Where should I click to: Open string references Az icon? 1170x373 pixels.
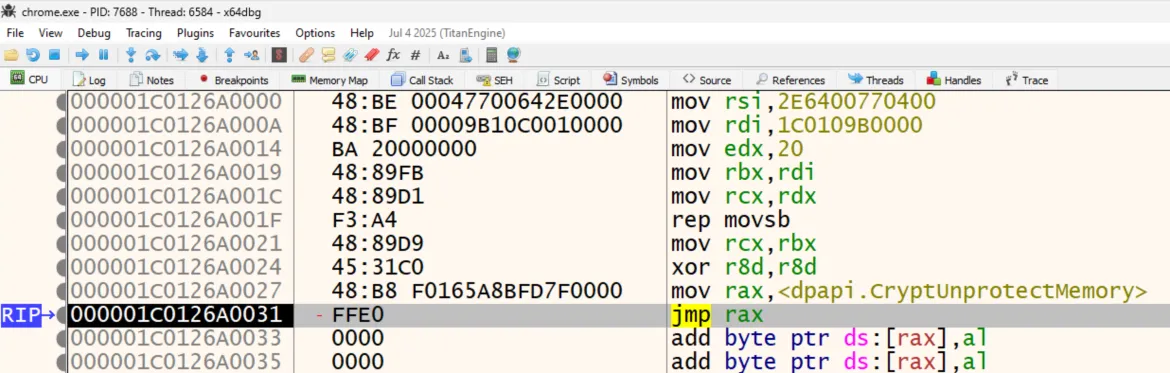pos(443,55)
